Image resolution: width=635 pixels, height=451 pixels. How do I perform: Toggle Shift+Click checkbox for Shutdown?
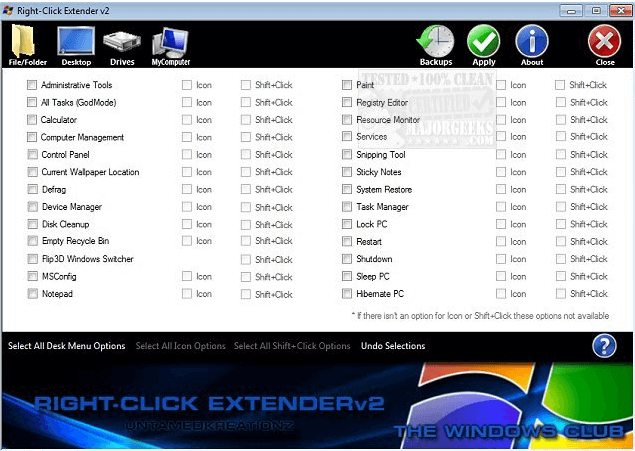click(560, 259)
